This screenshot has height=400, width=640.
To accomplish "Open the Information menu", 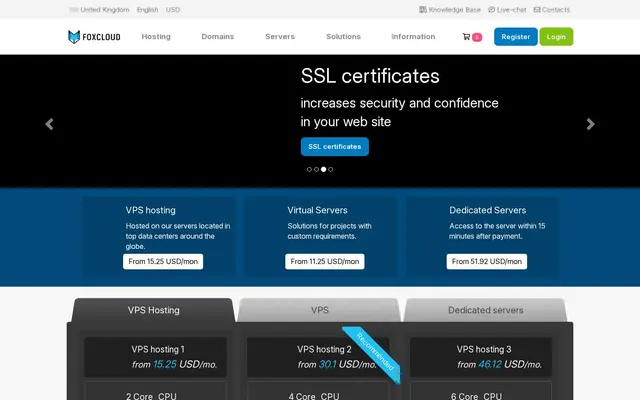I will coord(413,37).
